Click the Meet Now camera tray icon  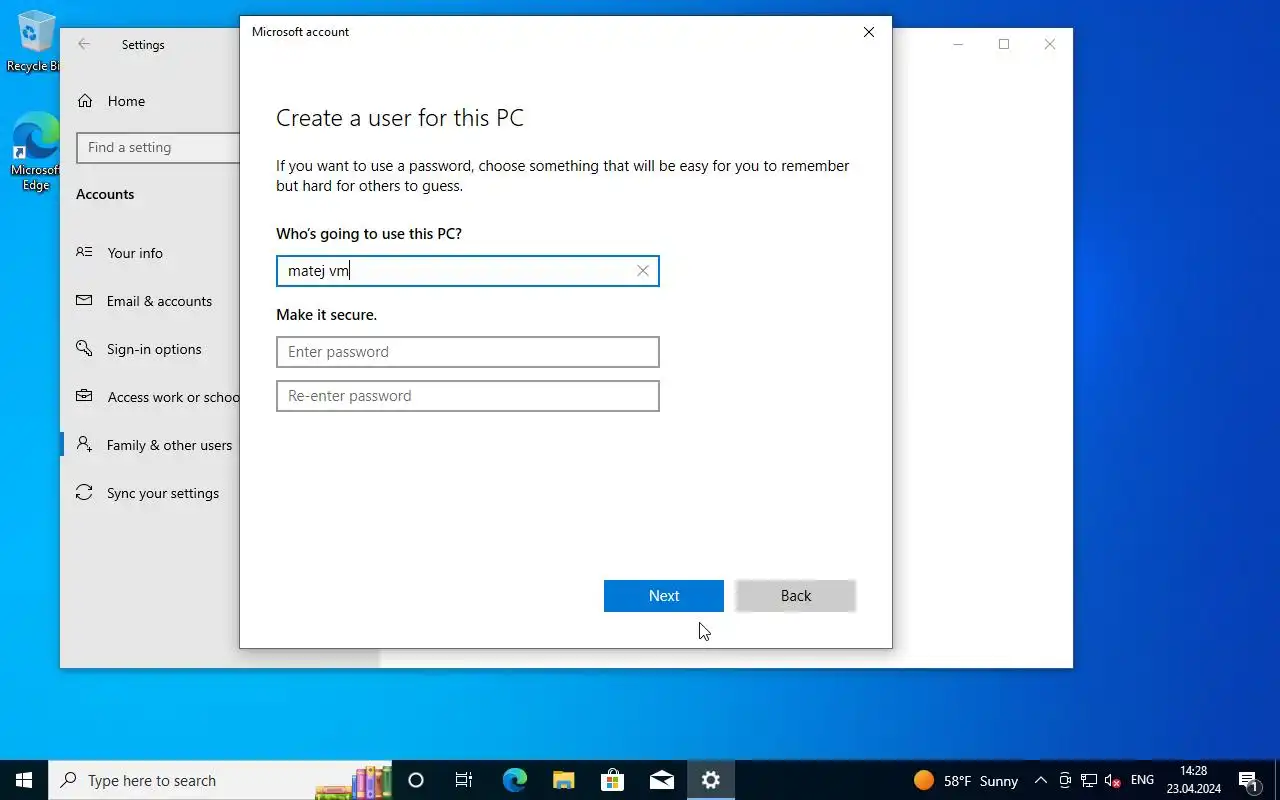pyautogui.click(x=1065, y=780)
